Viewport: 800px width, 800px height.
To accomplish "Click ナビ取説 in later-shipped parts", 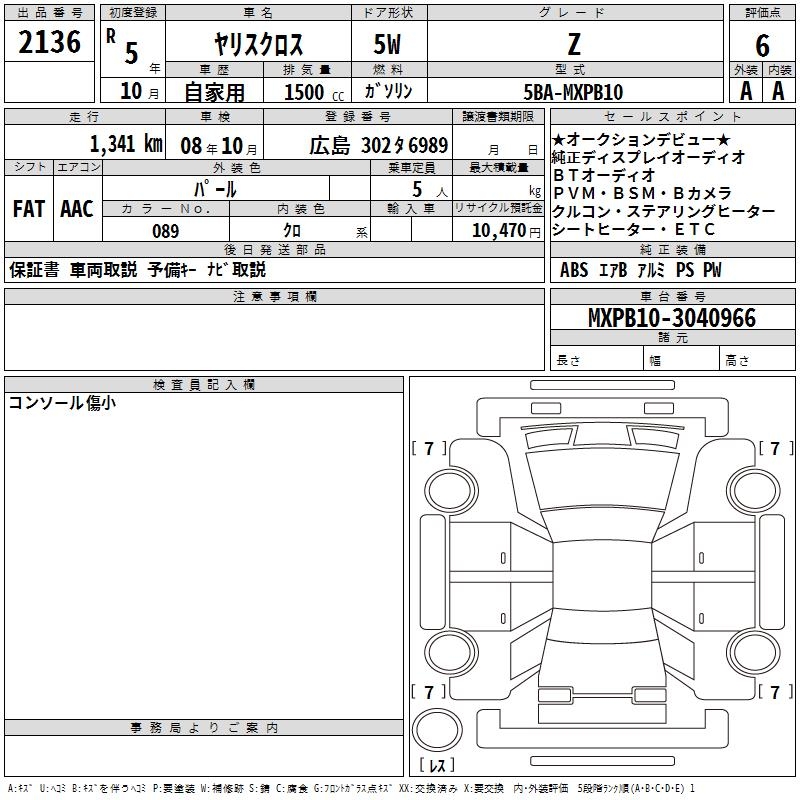I will (236, 269).
